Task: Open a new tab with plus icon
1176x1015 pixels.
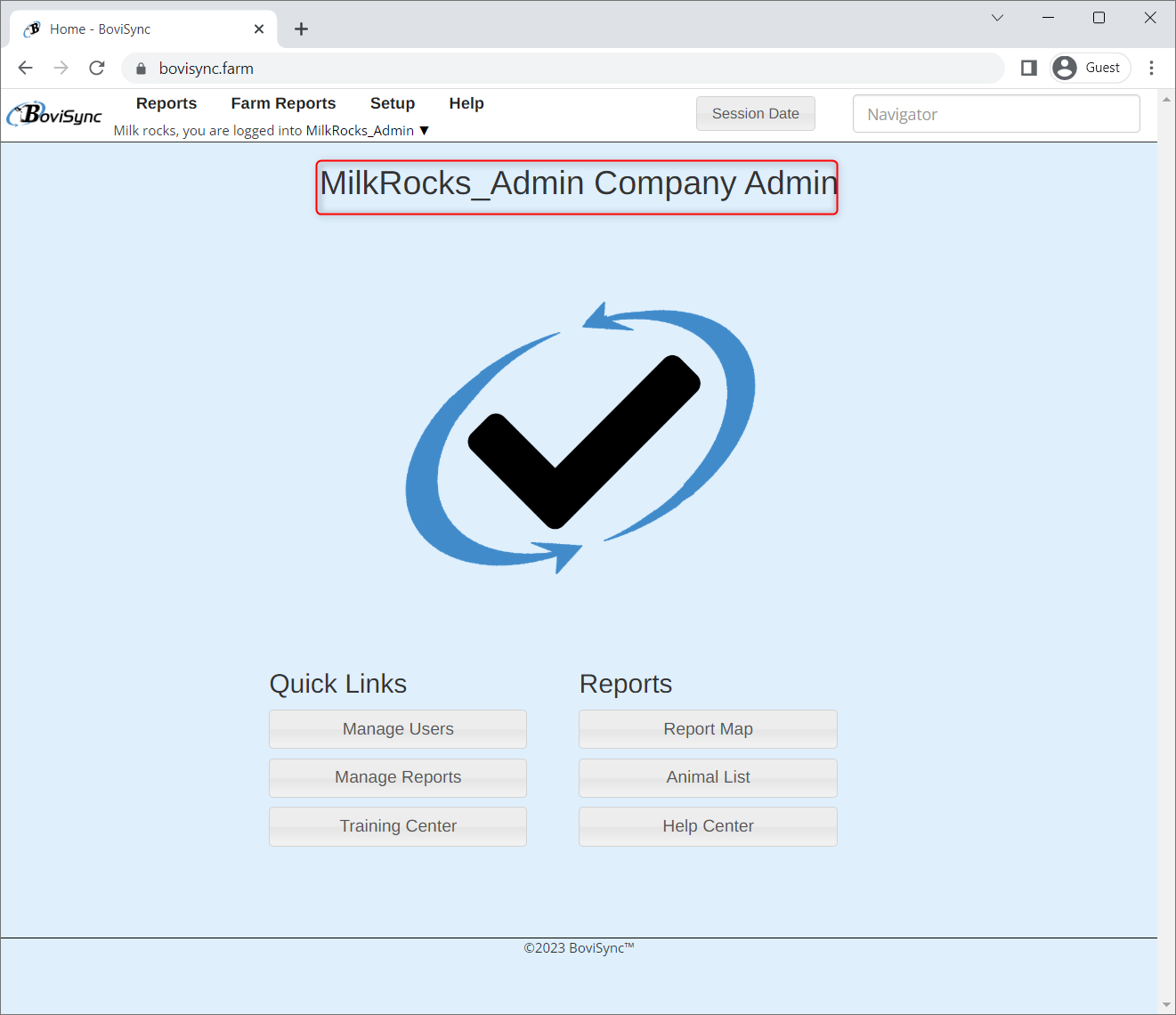Action: click(301, 29)
